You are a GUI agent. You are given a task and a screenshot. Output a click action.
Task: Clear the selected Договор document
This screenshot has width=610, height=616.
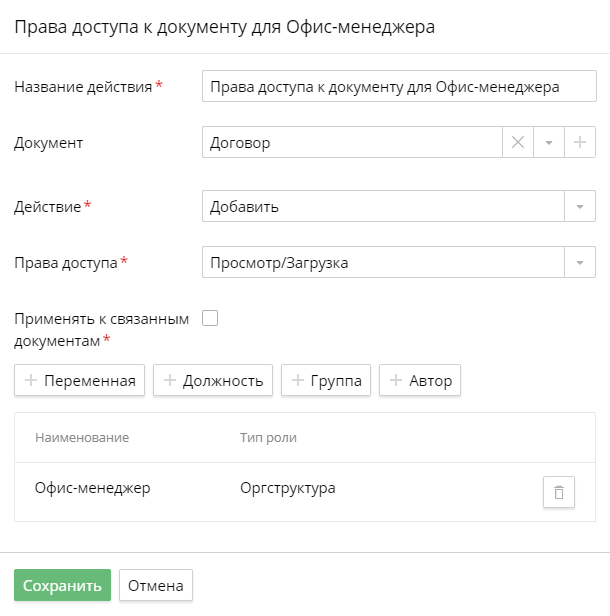(518, 142)
